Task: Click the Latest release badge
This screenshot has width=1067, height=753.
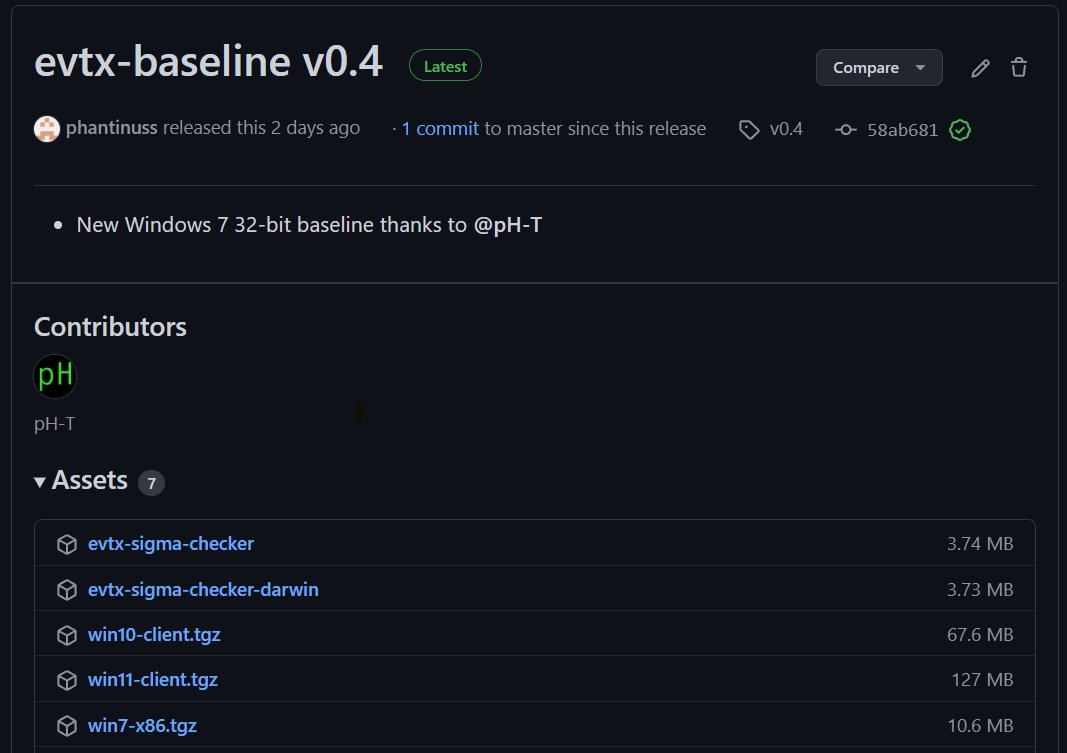Action: coord(445,66)
